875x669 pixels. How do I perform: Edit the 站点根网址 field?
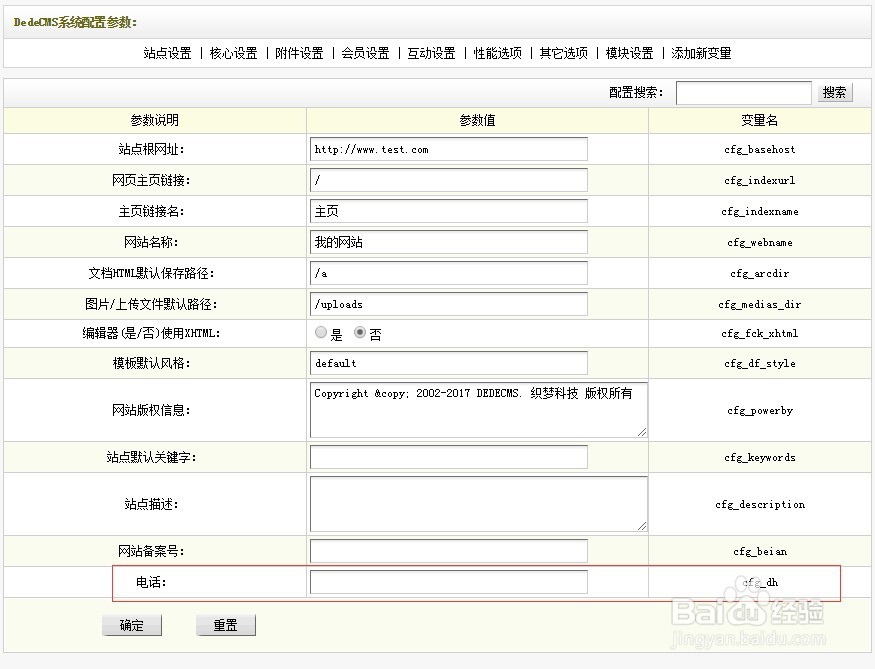coord(449,149)
